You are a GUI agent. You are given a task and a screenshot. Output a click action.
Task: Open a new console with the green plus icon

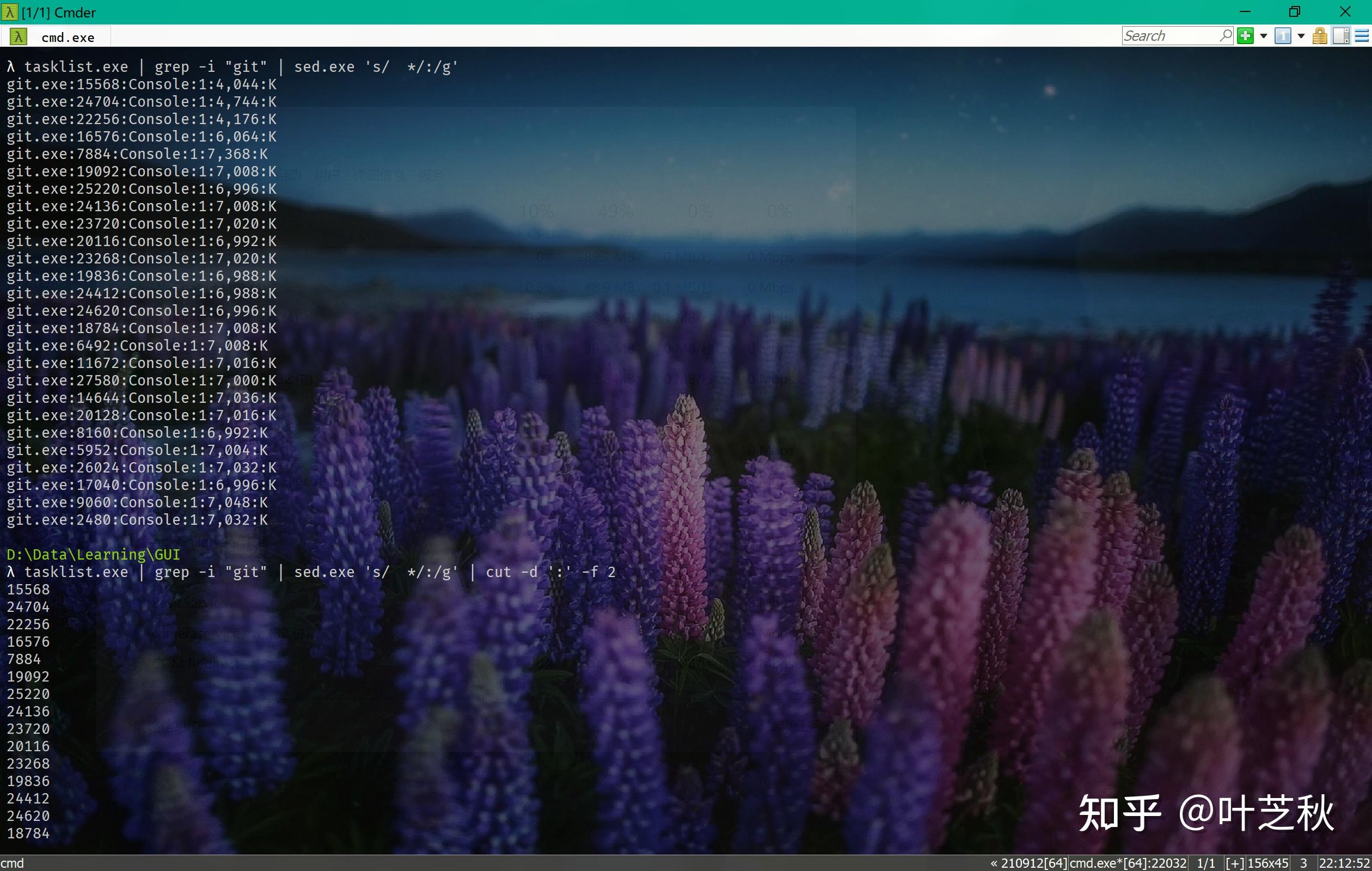[1246, 36]
